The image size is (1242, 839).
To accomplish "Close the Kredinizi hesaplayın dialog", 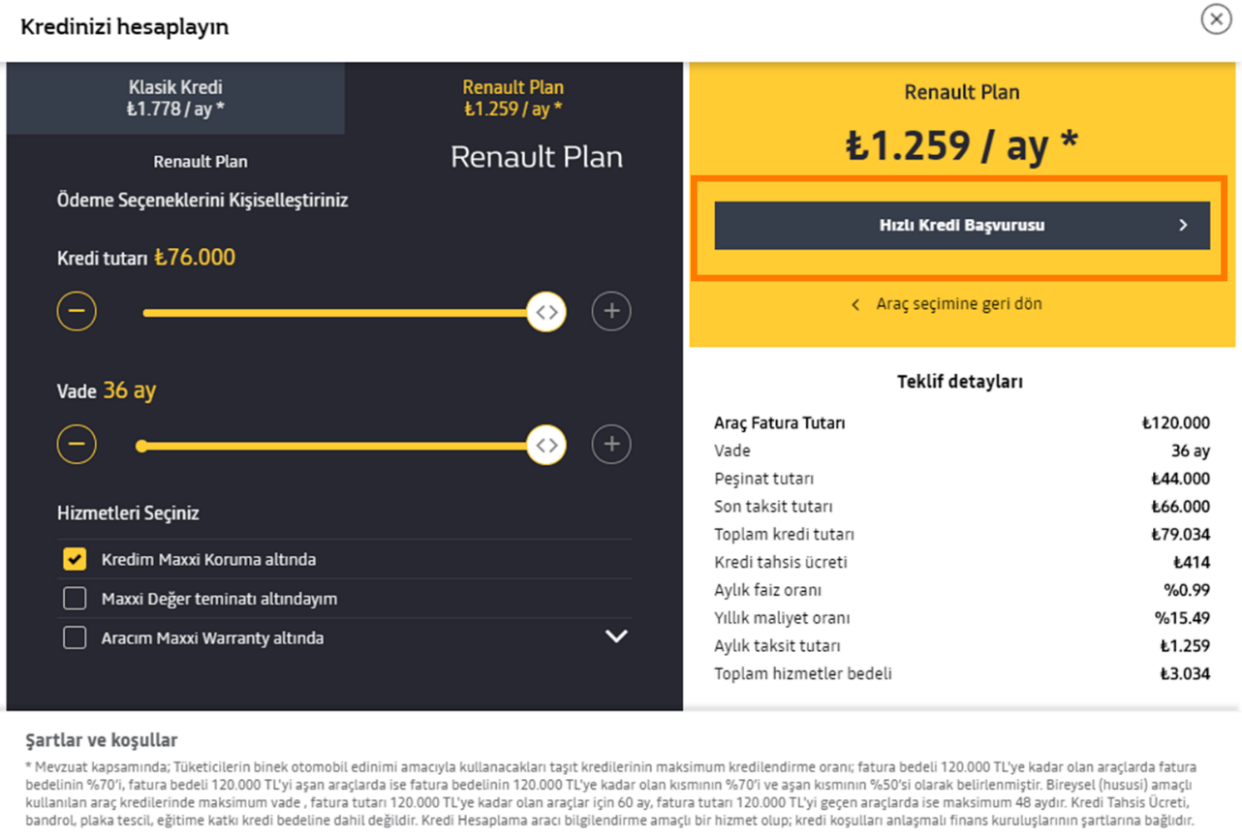I will coord(1216,19).
